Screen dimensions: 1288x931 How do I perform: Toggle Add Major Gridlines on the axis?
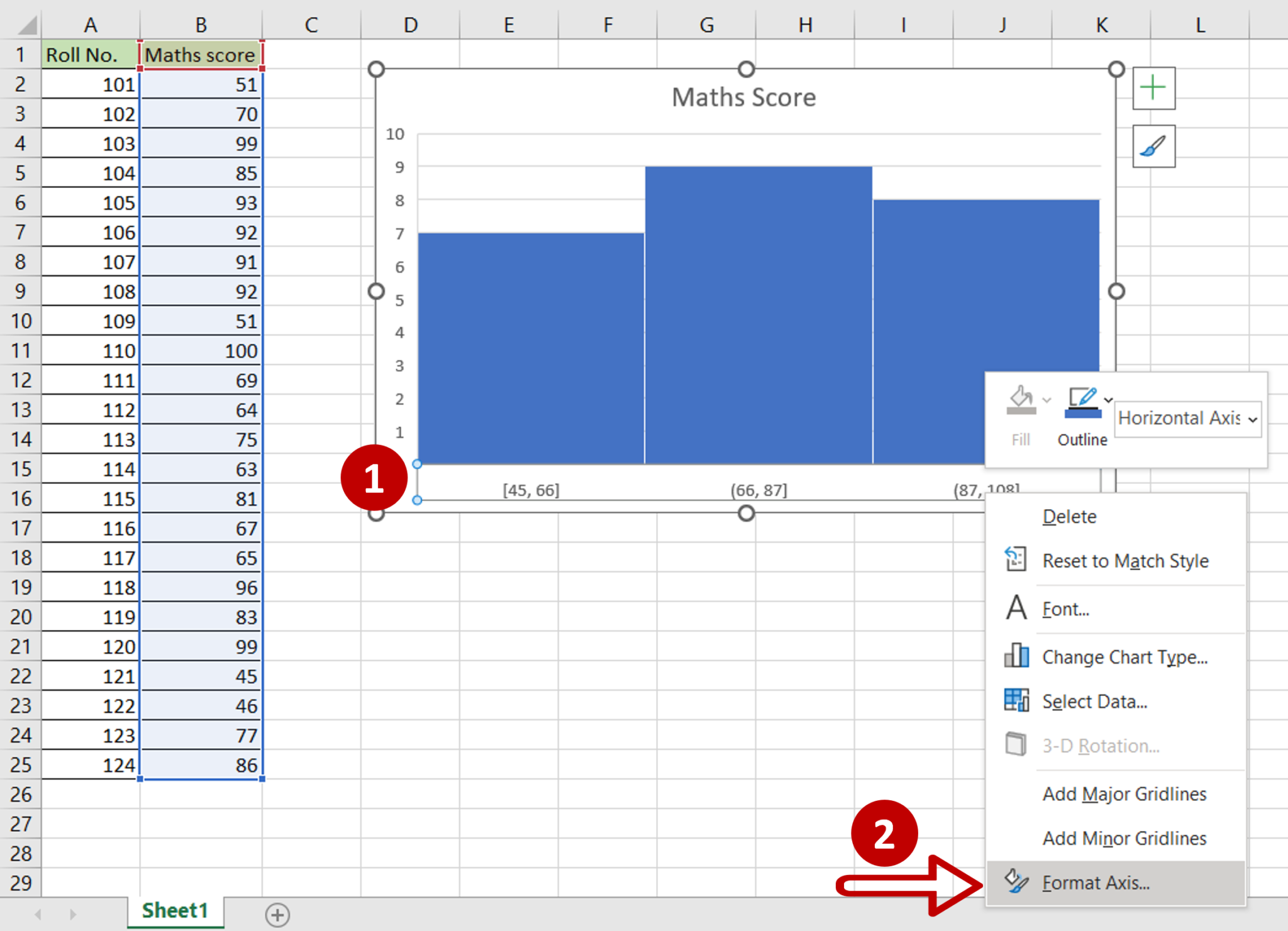click(x=1124, y=793)
